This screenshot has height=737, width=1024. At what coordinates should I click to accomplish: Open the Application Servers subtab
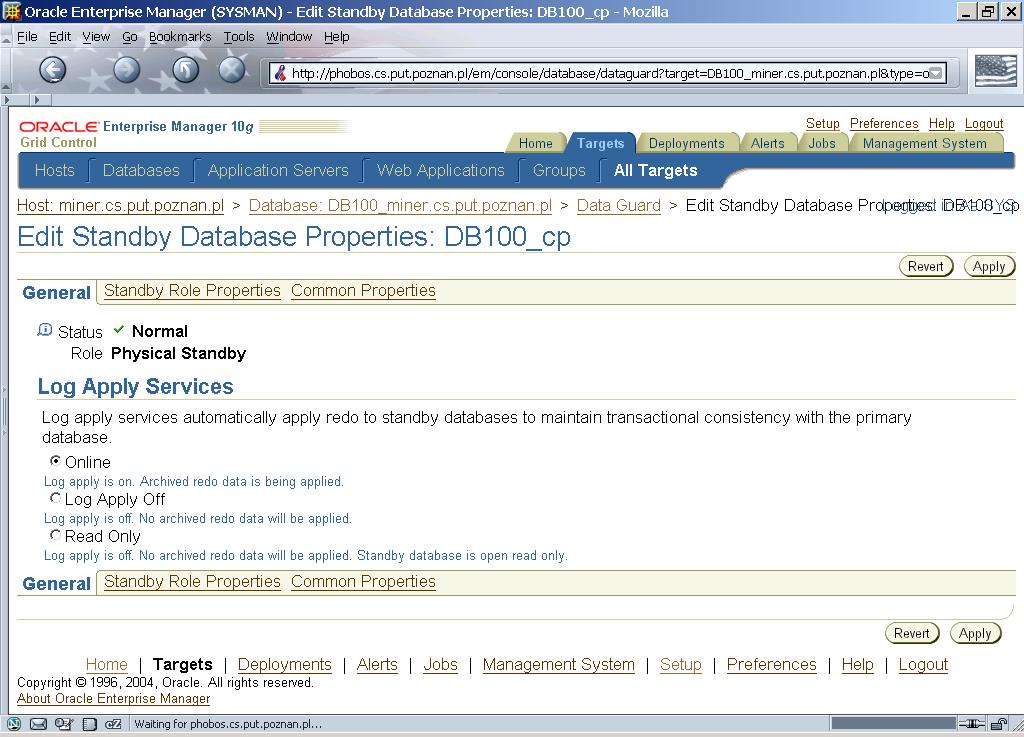coord(278,170)
